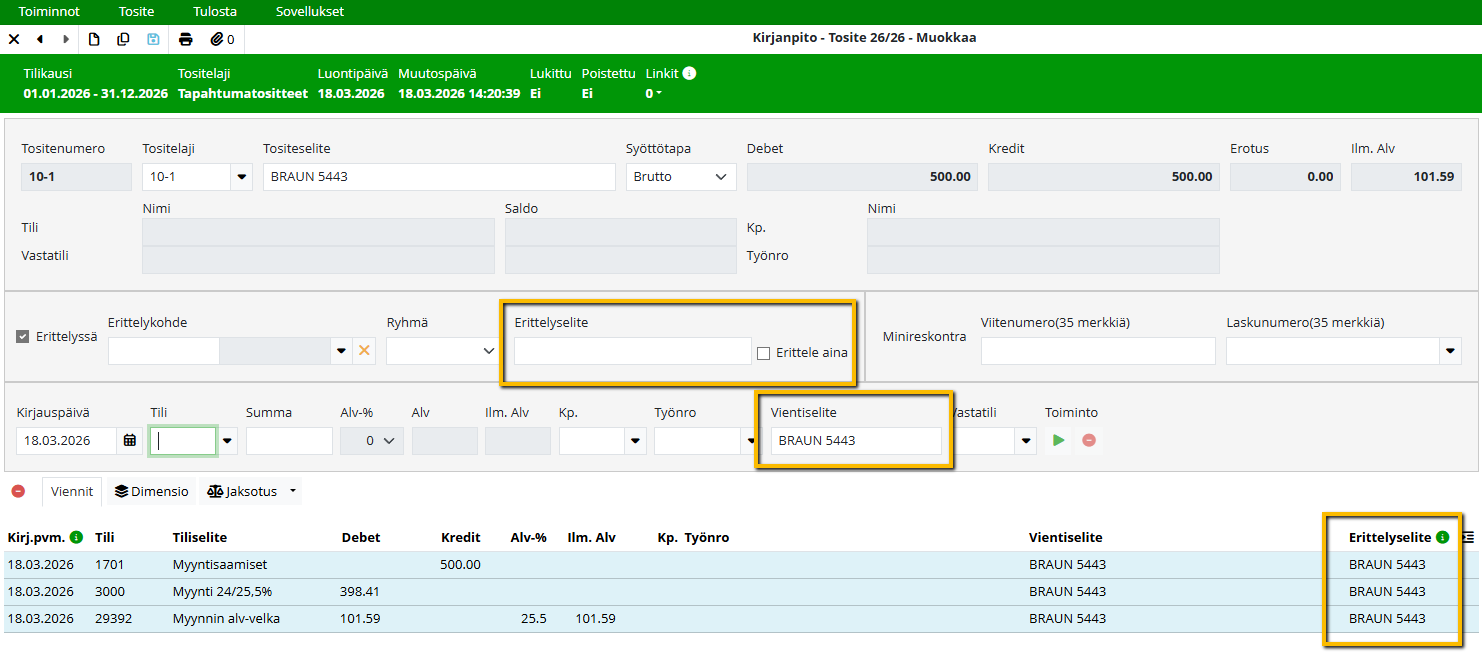Click green play icon under Toiminto

(1059, 441)
